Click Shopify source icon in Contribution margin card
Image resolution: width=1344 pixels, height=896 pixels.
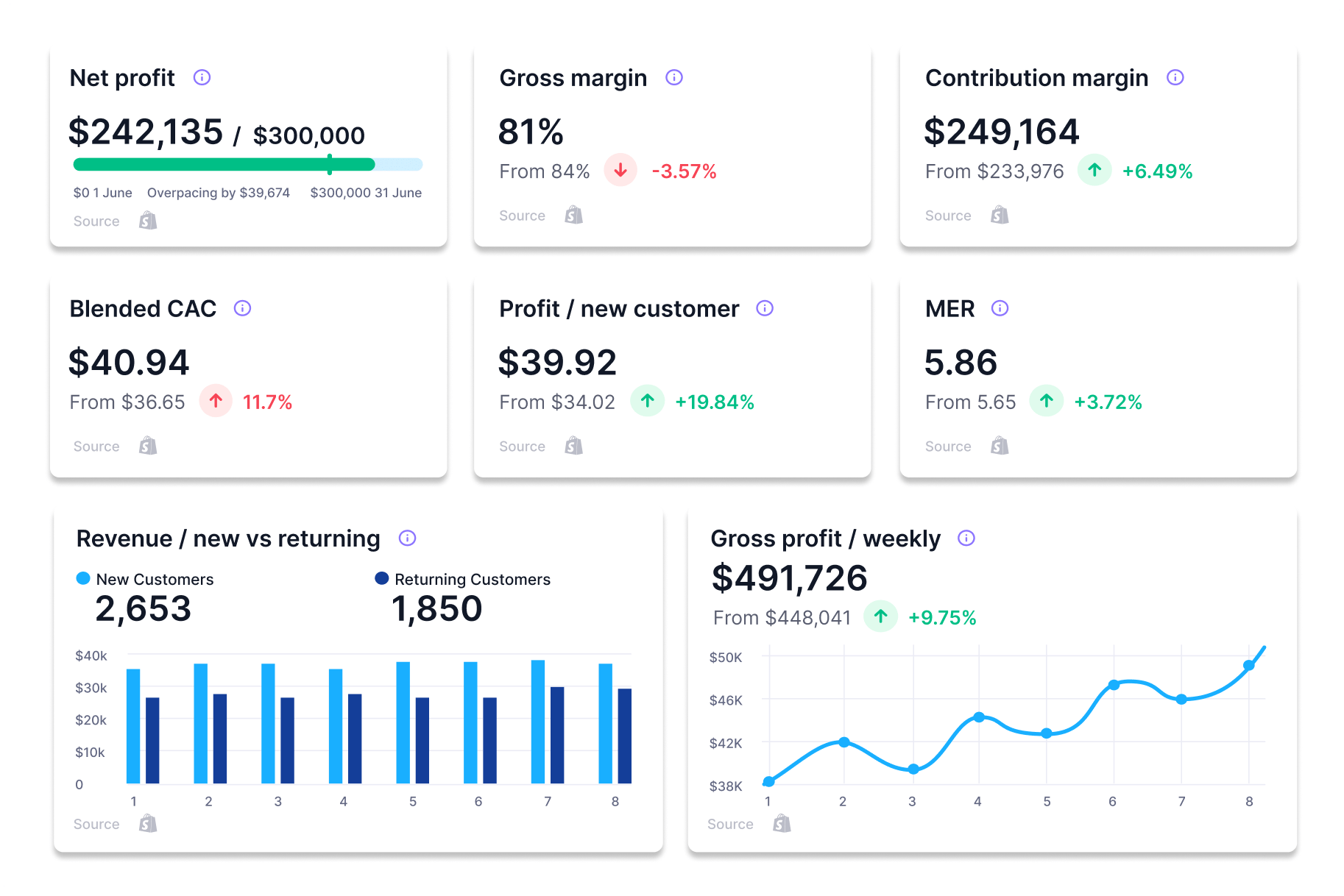pyautogui.click(x=1000, y=215)
